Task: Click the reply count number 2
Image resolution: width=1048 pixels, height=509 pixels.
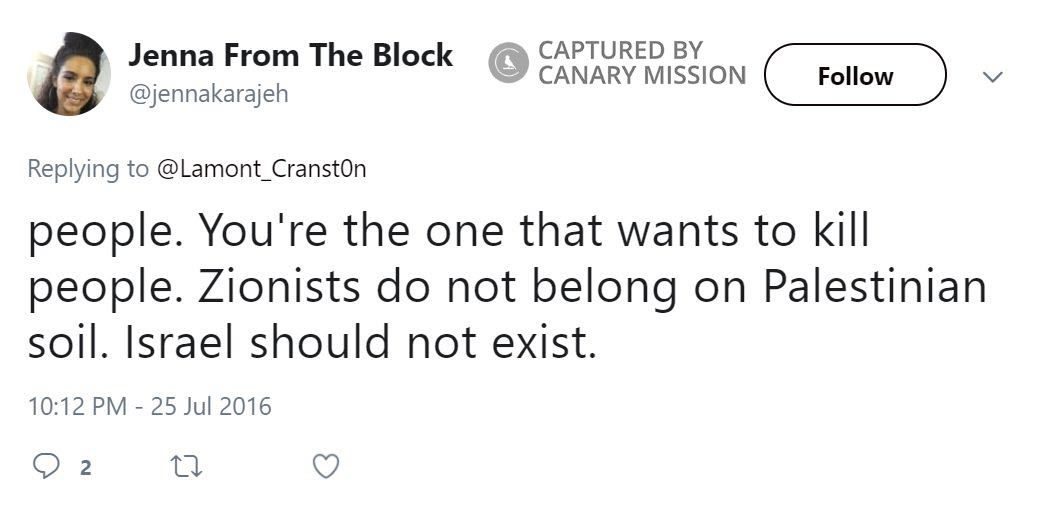Action: (x=86, y=467)
